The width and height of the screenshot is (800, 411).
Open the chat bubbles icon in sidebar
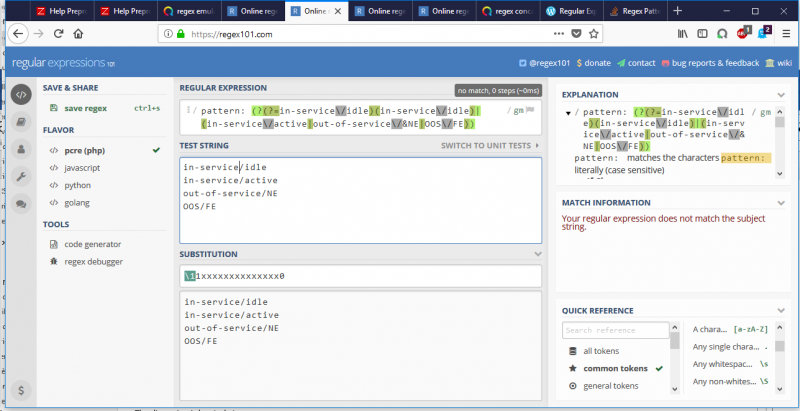[21, 204]
